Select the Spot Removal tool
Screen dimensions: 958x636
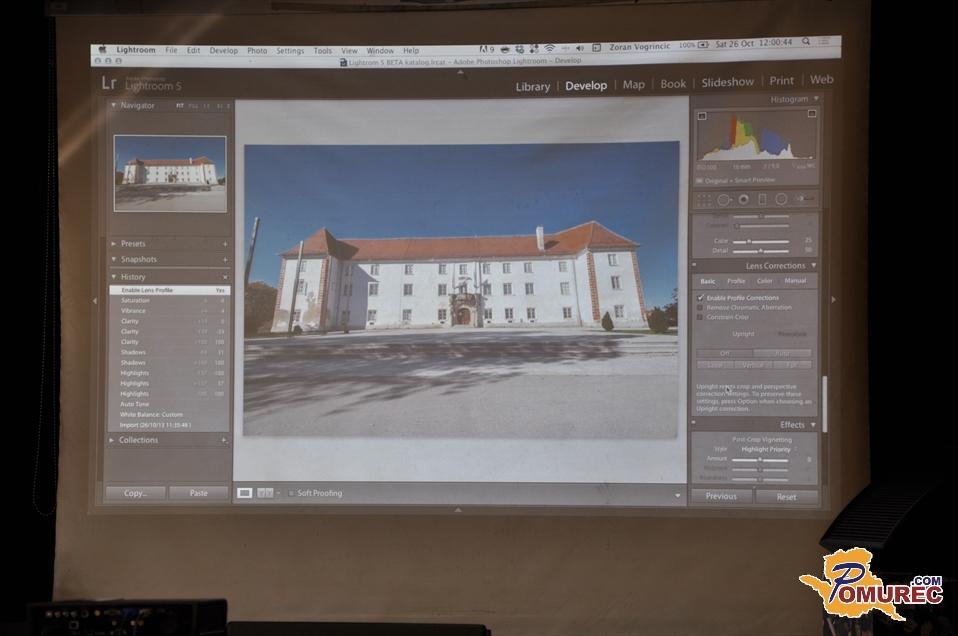tap(723, 199)
